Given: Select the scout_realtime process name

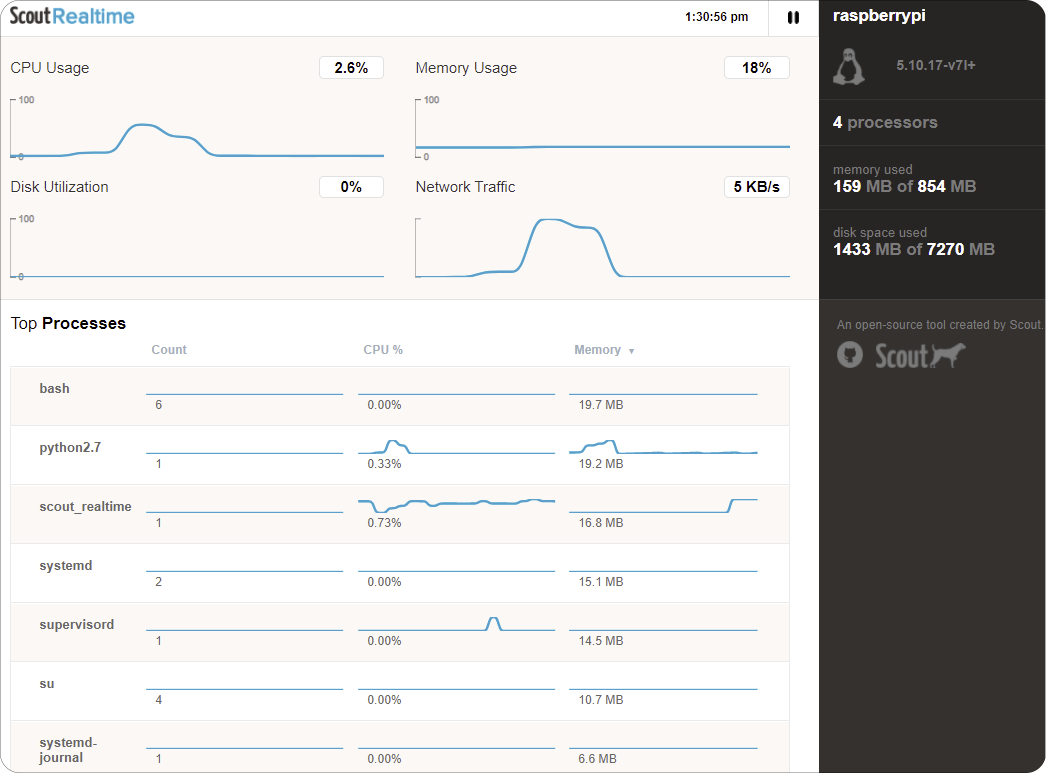Looking at the screenshot, I should [x=85, y=507].
